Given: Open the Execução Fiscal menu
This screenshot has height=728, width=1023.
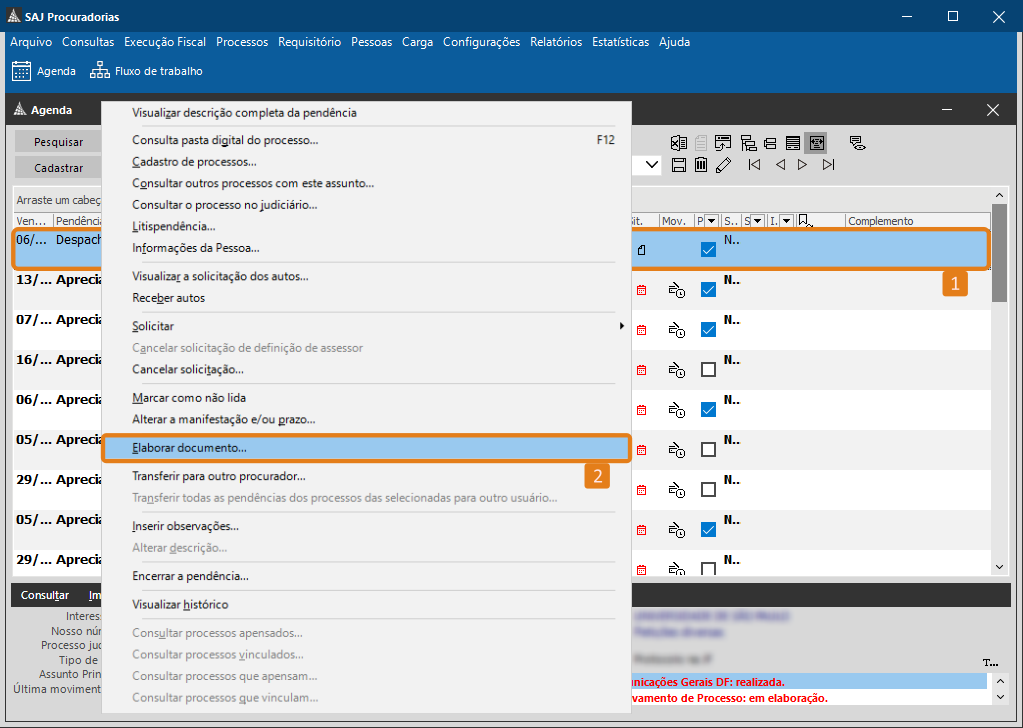Looking at the screenshot, I should click(x=165, y=42).
